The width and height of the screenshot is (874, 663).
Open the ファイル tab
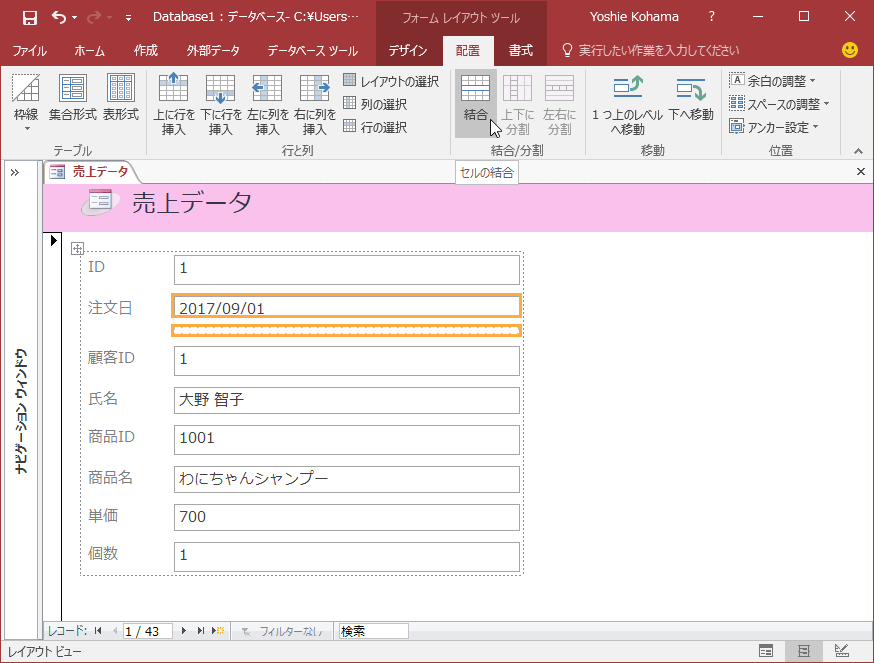[30, 51]
